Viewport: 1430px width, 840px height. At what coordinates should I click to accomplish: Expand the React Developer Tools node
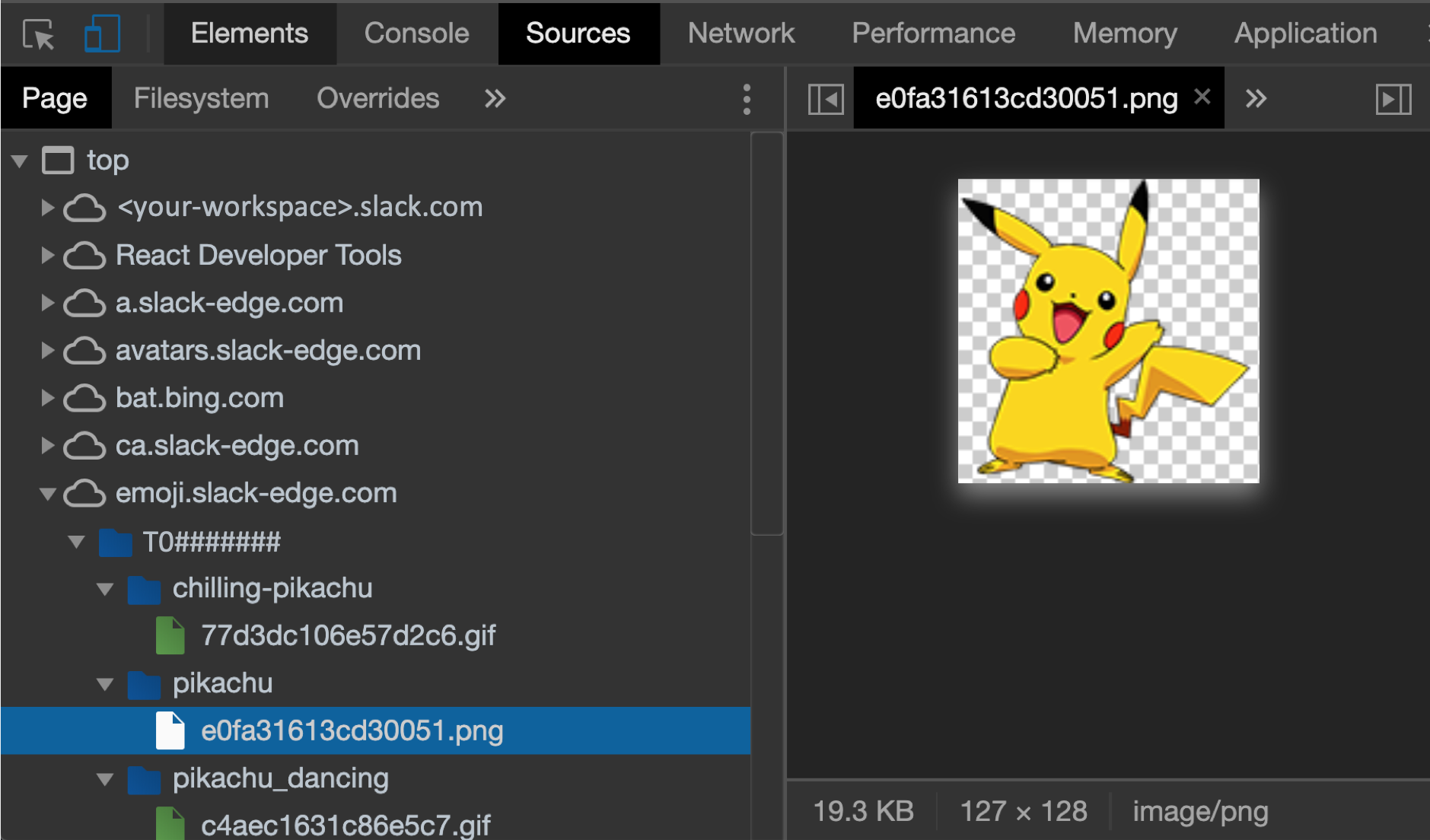(x=47, y=256)
